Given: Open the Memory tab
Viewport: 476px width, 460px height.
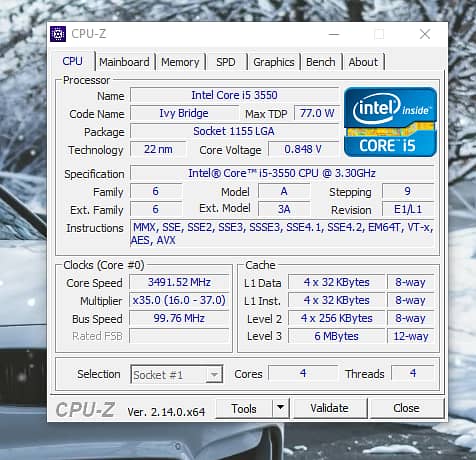Looking at the screenshot, I should coord(180,62).
